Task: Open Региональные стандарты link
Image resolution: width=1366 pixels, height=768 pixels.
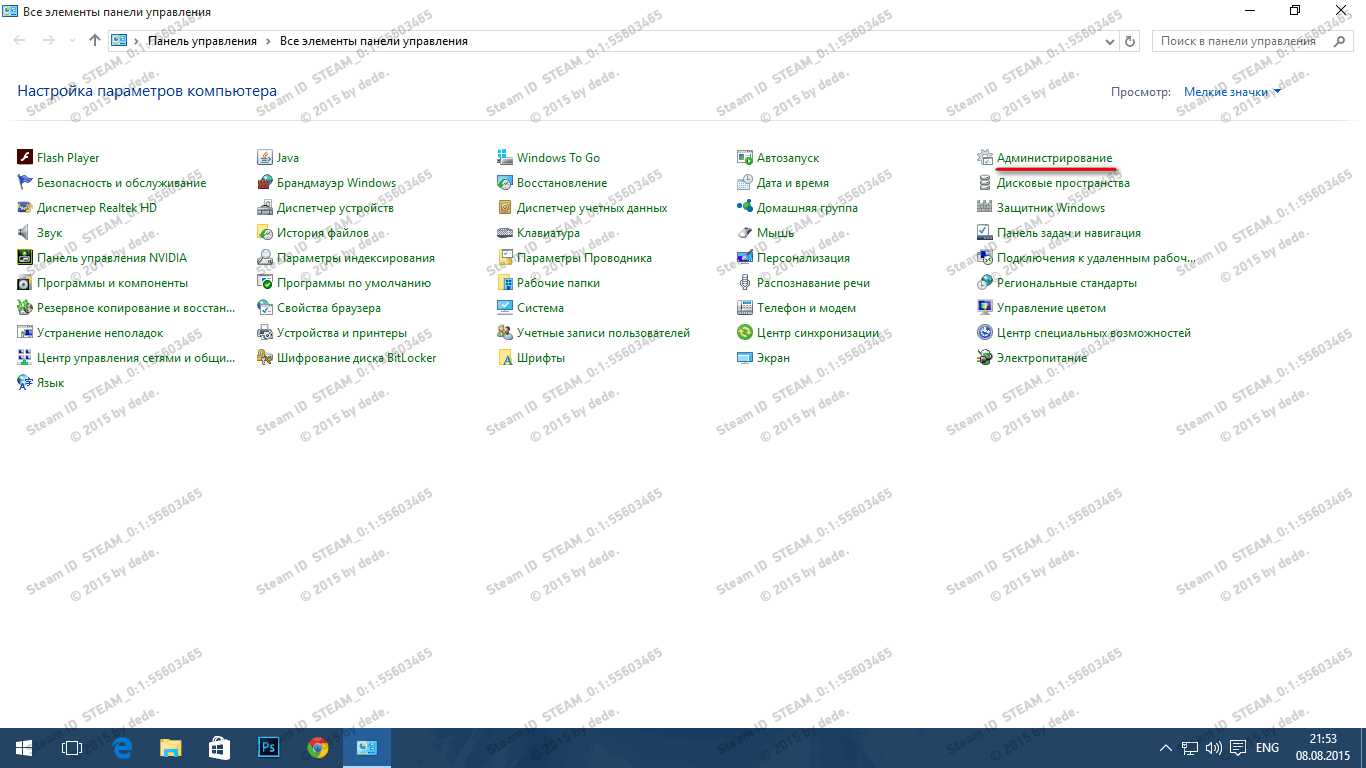Action: (x=1067, y=283)
